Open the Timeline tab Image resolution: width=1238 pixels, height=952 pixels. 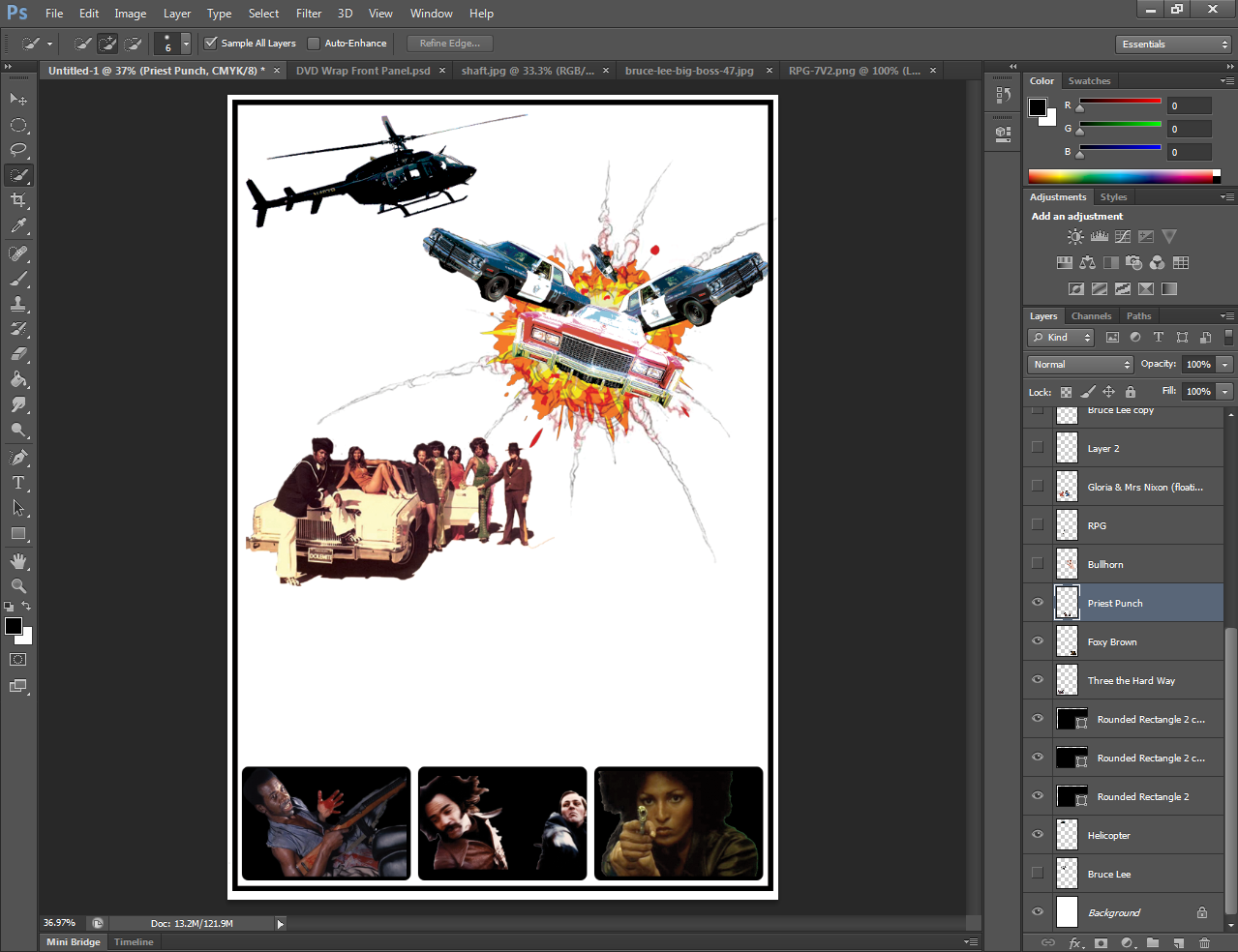tap(134, 942)
